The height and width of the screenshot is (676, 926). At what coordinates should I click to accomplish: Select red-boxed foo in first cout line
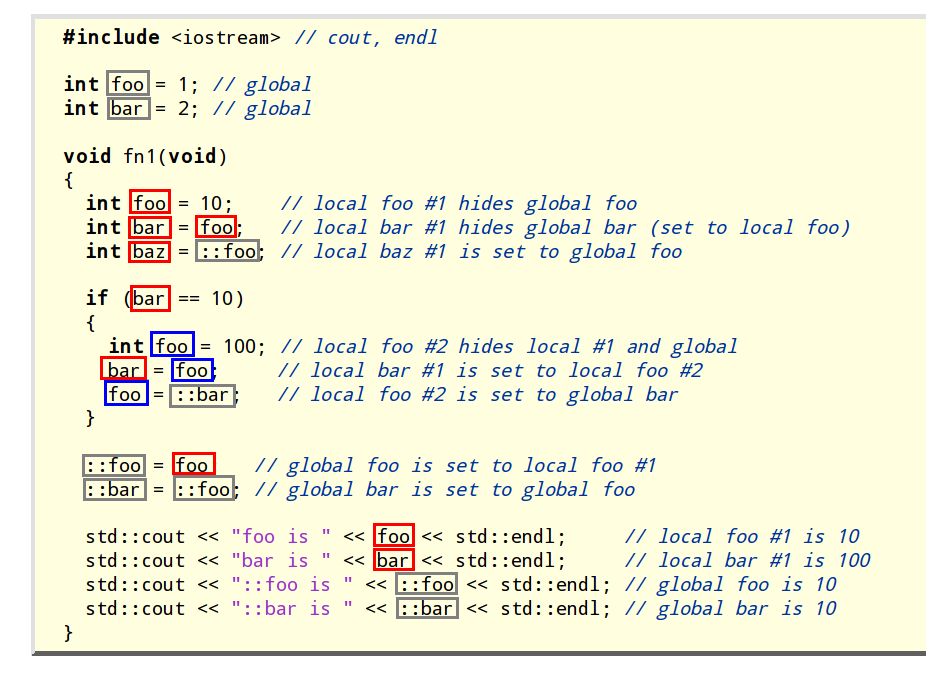click(x=393, y=537)
